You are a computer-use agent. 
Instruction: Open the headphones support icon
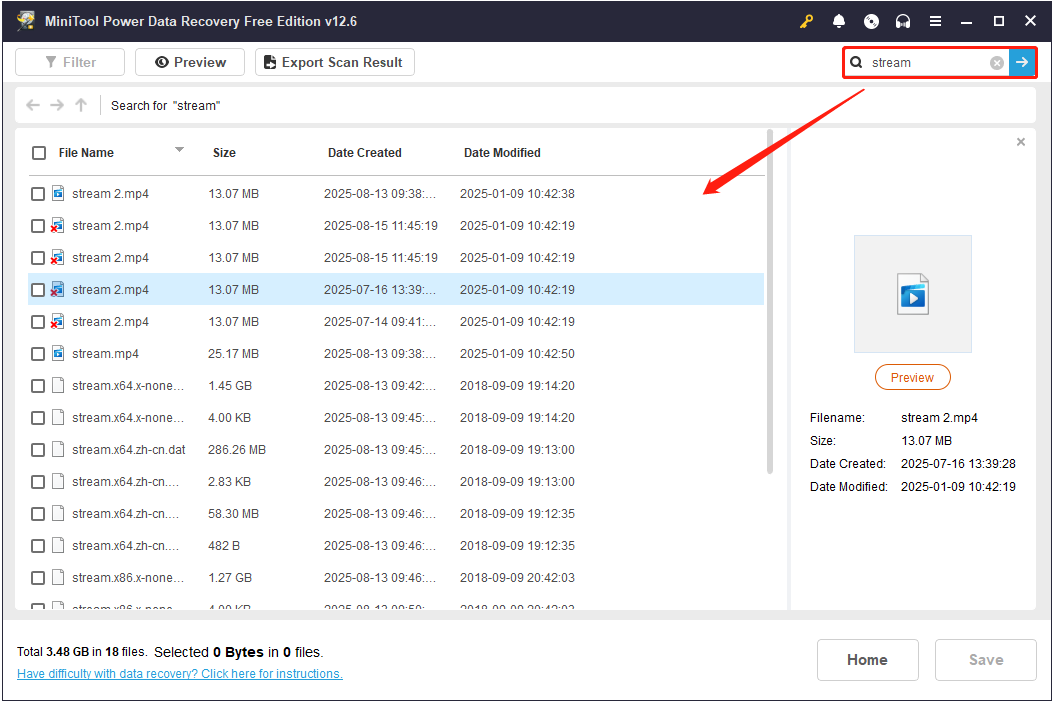(x=903, y=21)
